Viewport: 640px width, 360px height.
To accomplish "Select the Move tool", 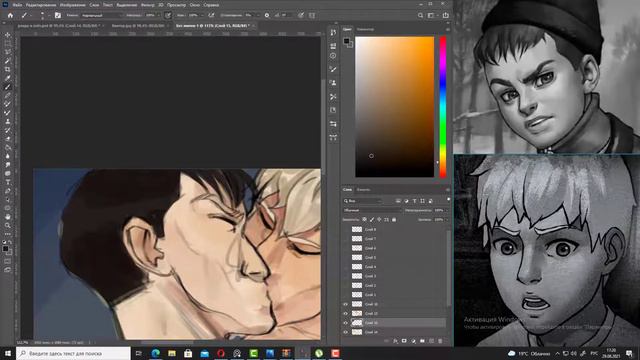I will point(8,35).
